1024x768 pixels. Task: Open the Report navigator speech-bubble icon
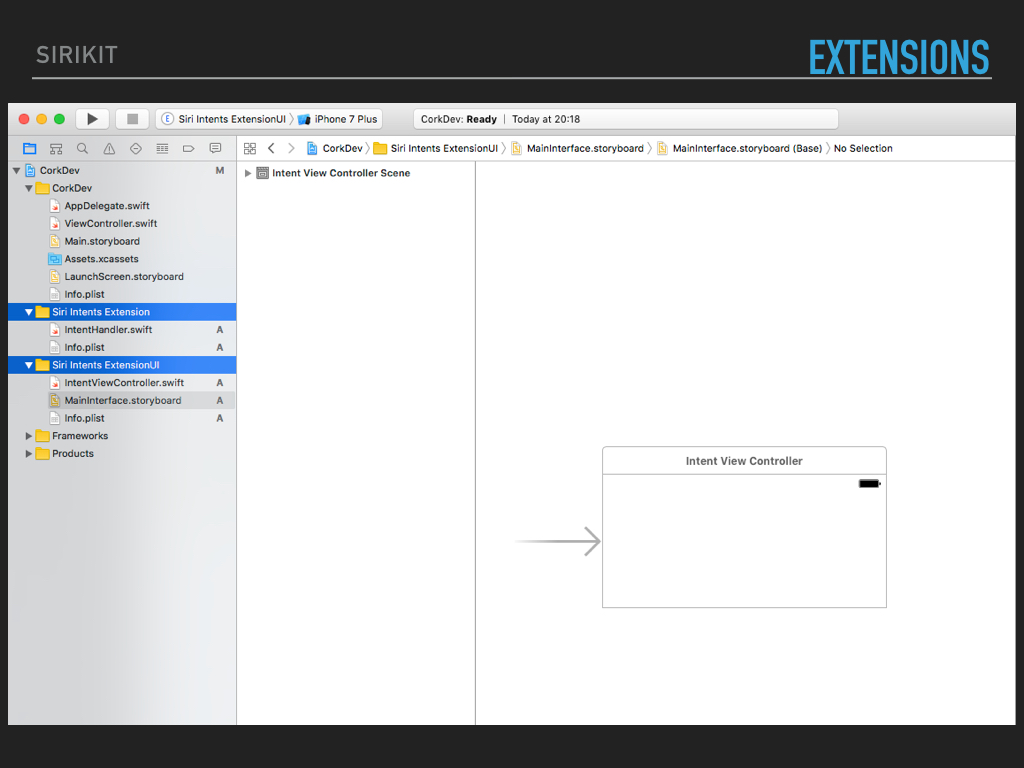point(215,149)
